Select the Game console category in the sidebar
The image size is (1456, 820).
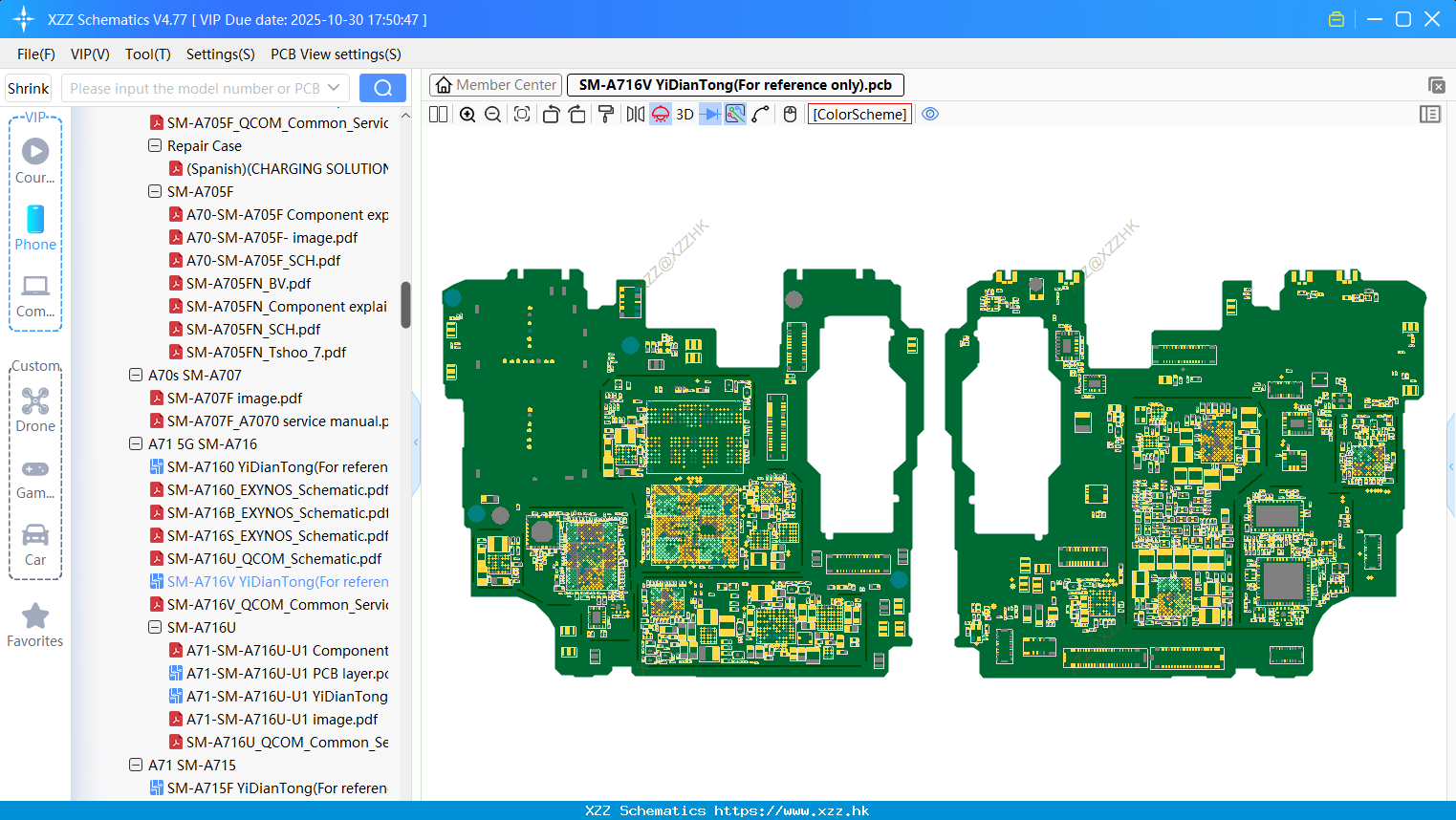pos(35,478)
